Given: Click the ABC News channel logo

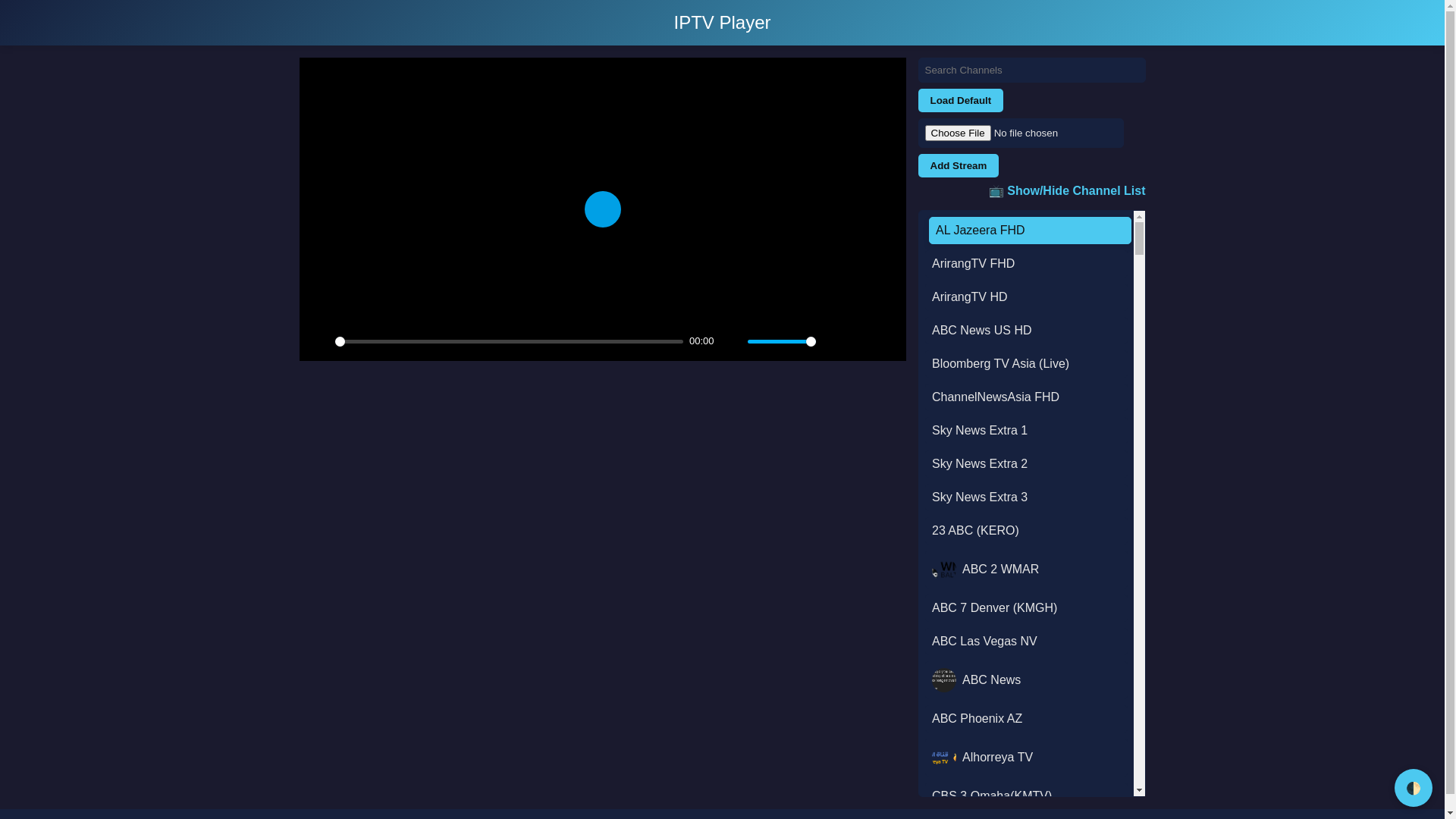Looking at the screenshot, I should 943,680.
